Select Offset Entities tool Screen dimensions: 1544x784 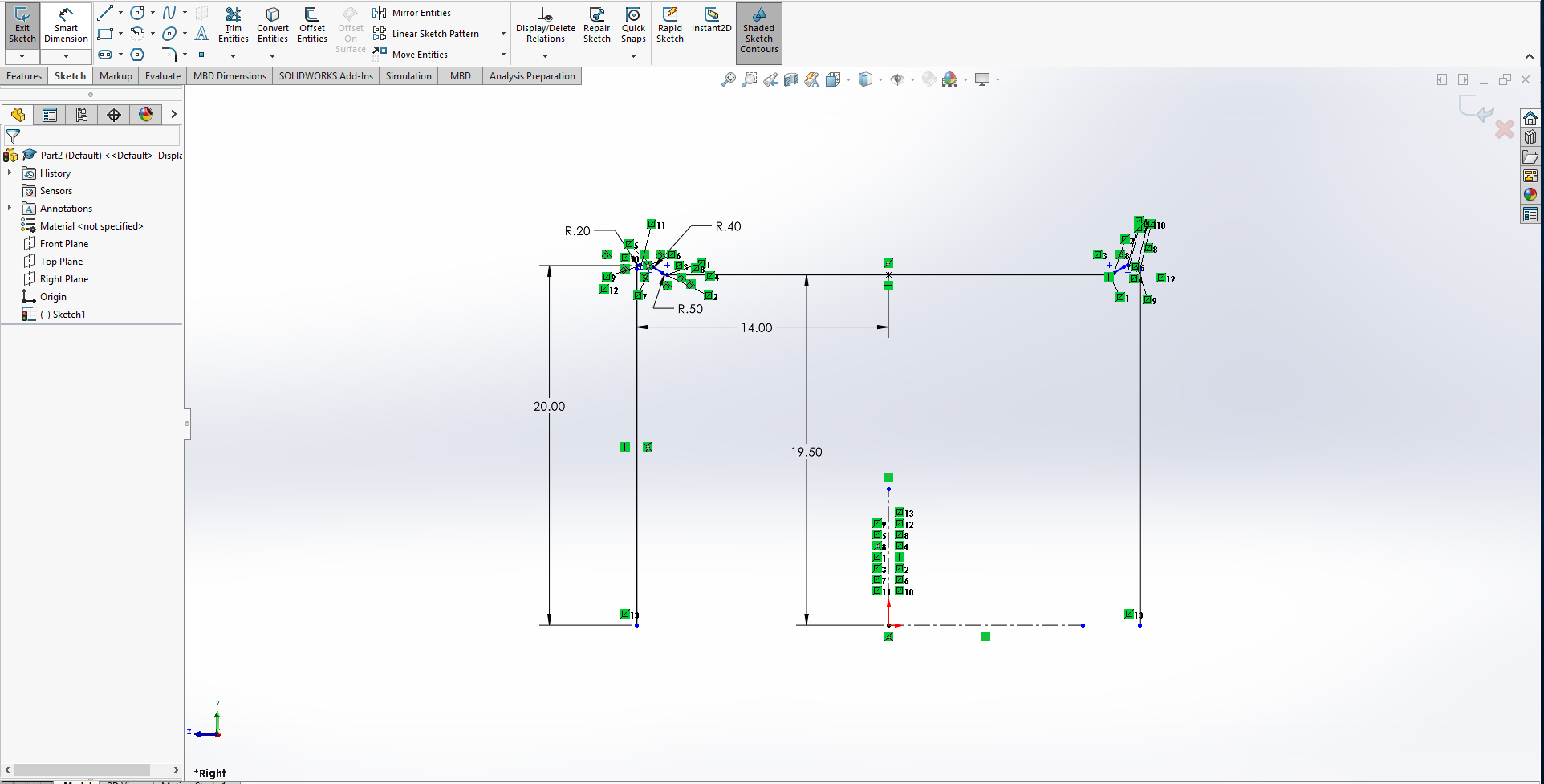[x=312, y=26]
